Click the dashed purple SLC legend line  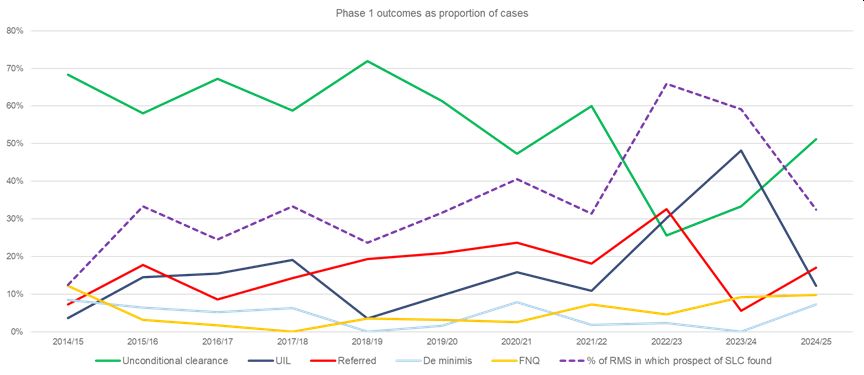click(x=570, y=361)
